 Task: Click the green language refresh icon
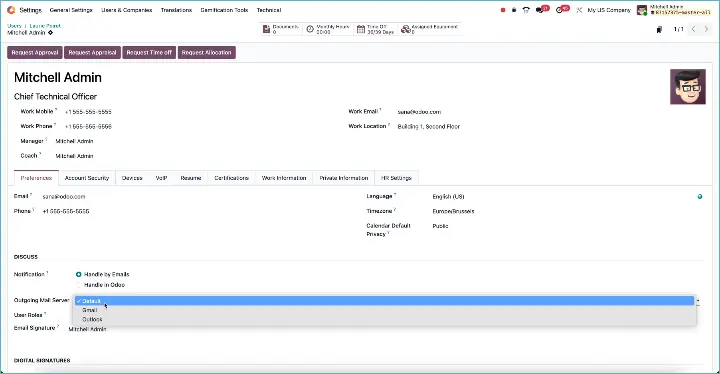pyautogui.click(x=700, y=197)
